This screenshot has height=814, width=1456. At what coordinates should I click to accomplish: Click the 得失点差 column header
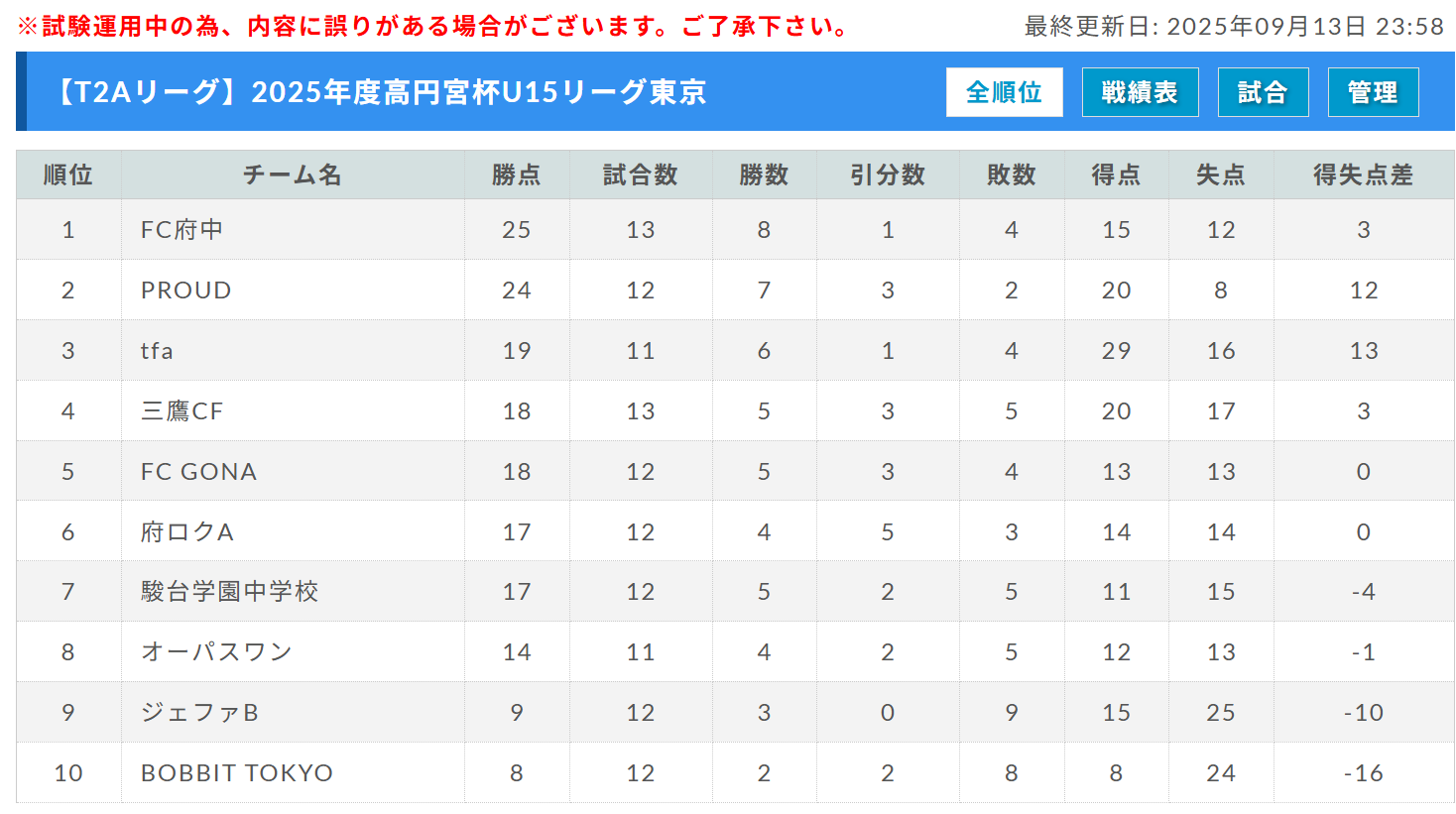click(1364, 174)
